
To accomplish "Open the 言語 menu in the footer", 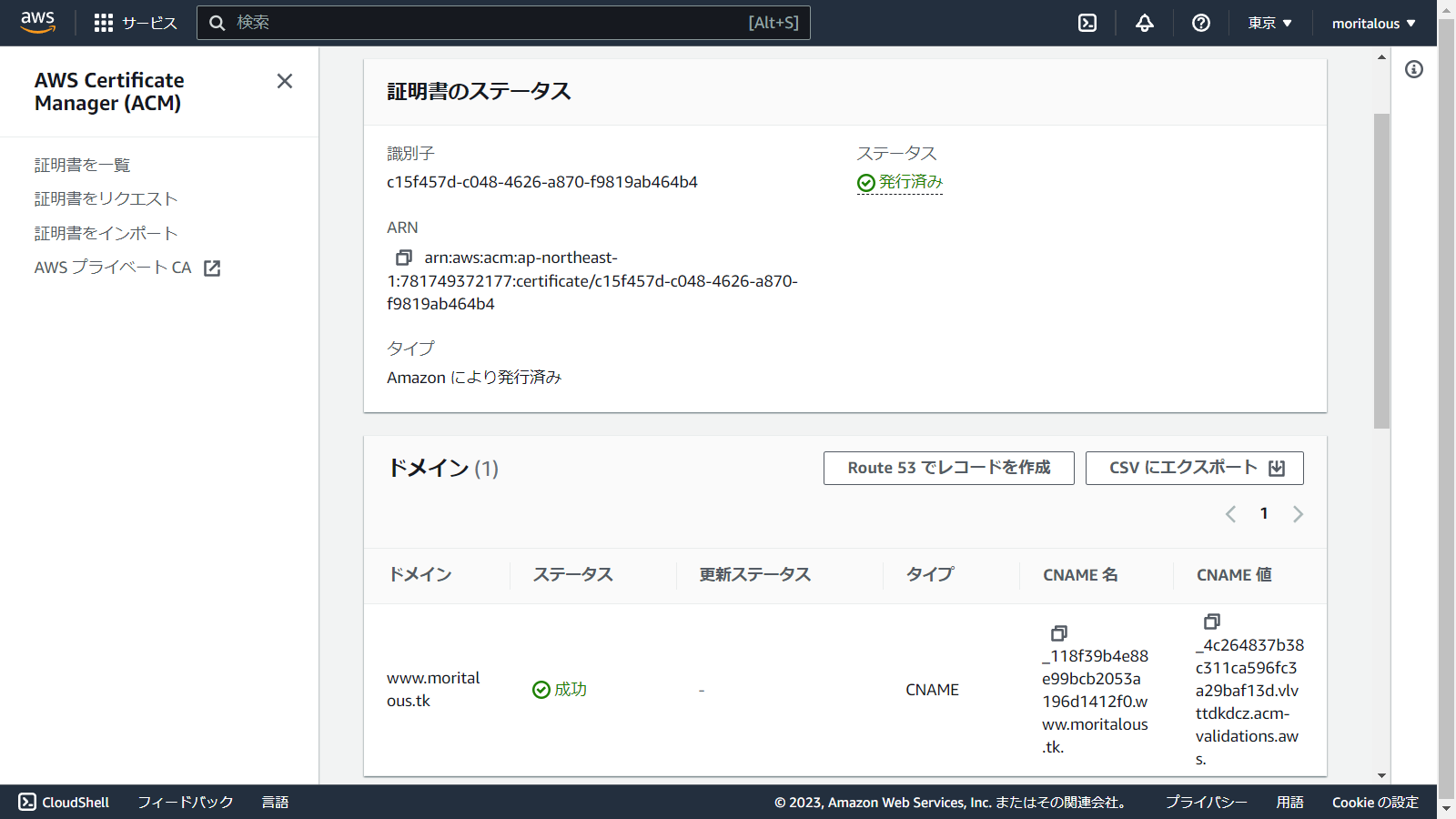I will point(275,802).
